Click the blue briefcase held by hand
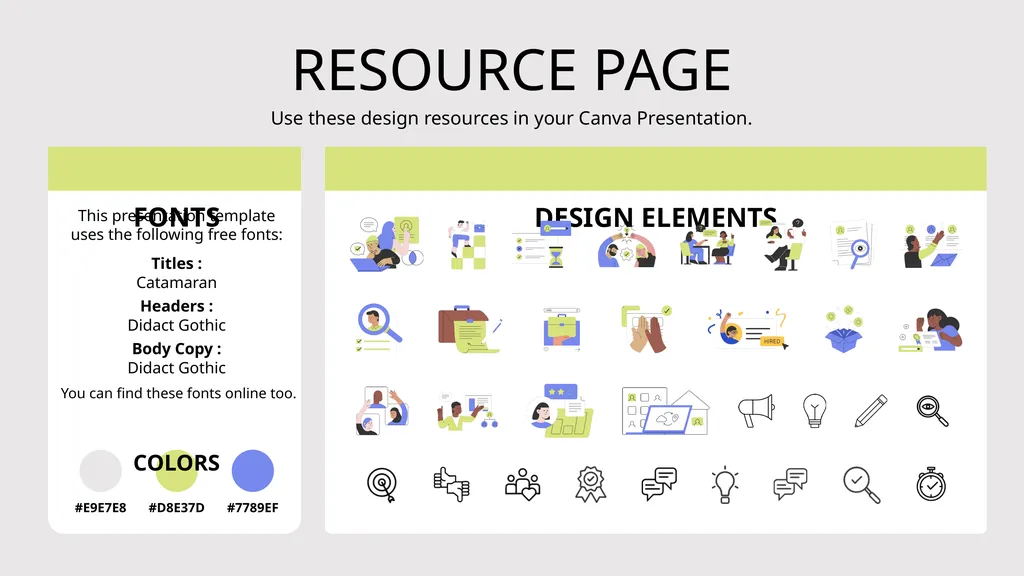 (562, 329)
